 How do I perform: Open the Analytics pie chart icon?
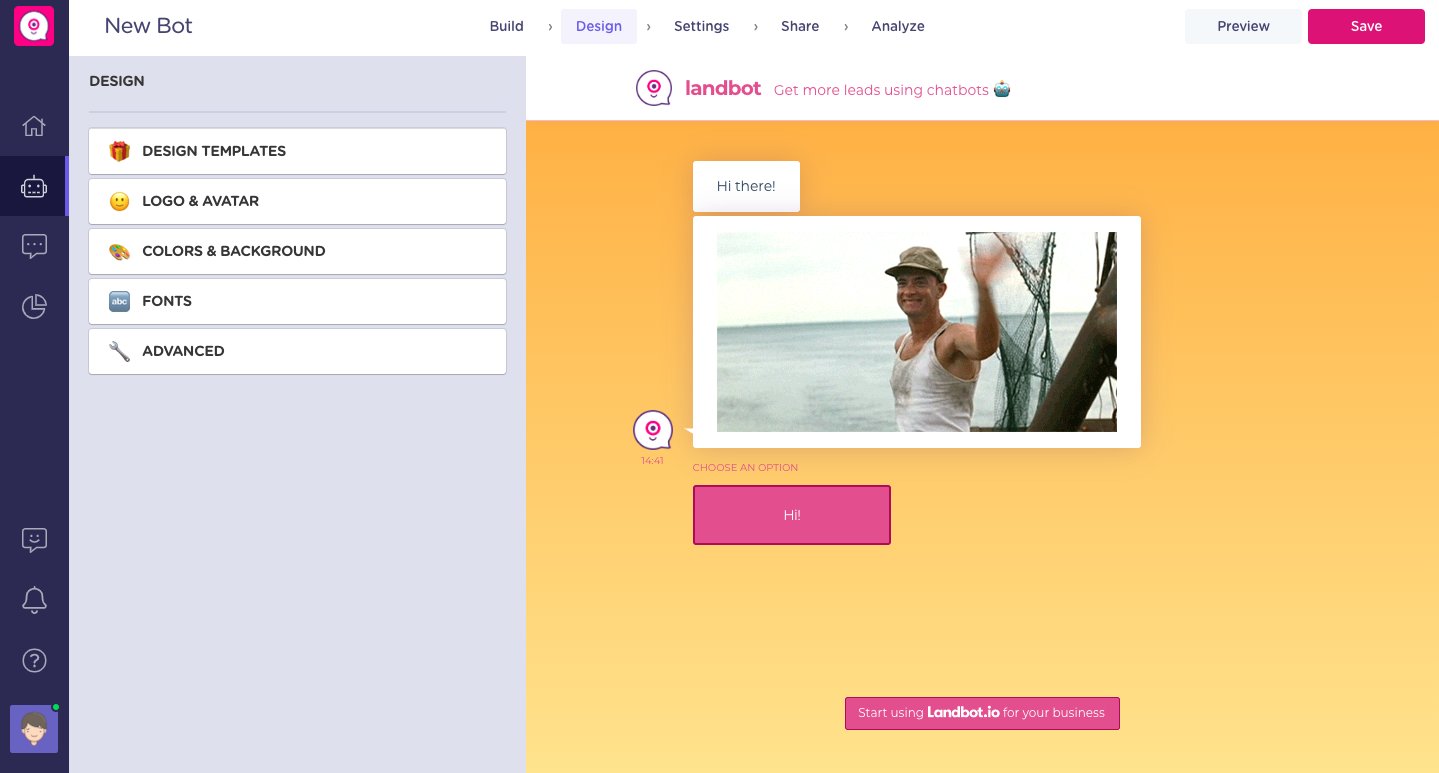tap(34, 306)
